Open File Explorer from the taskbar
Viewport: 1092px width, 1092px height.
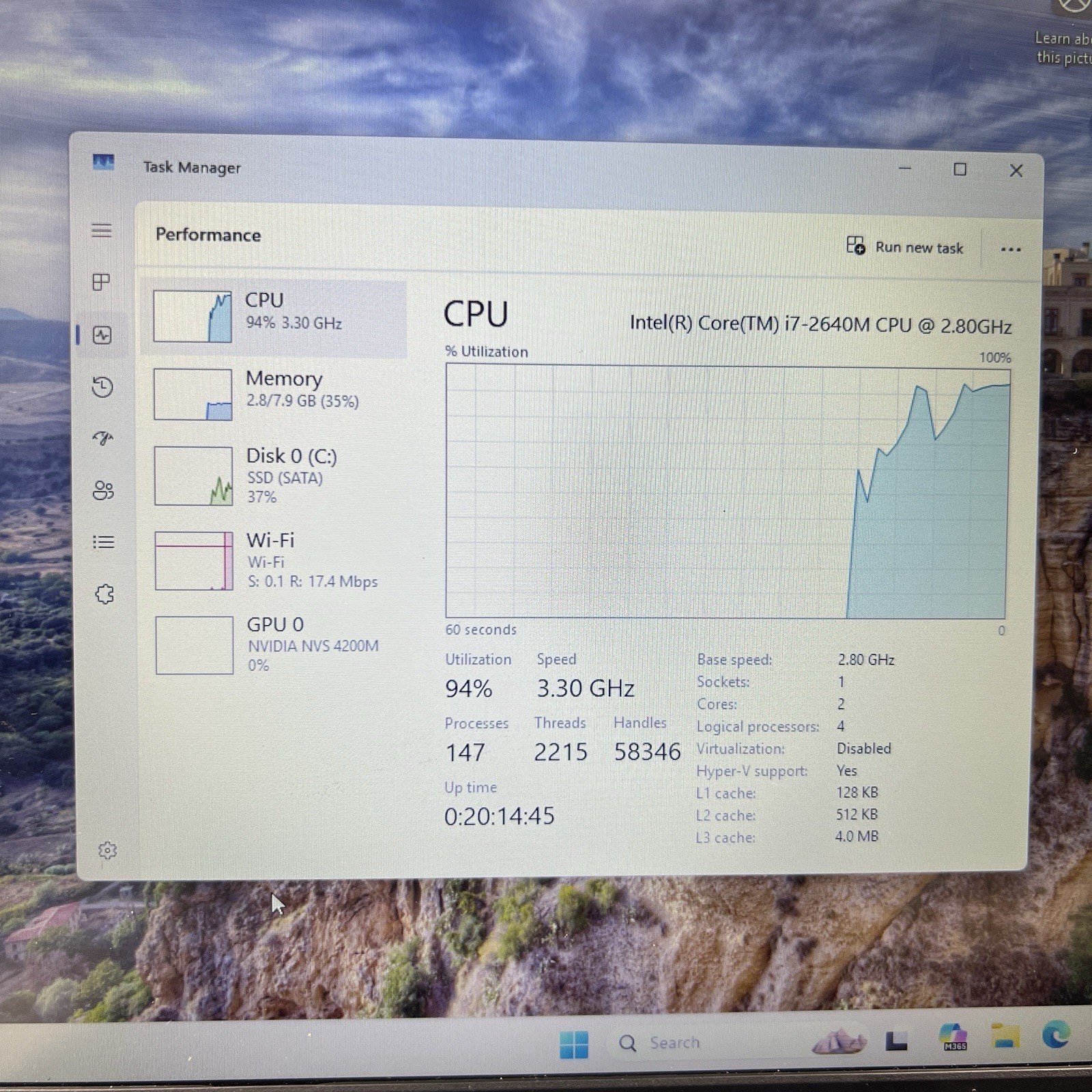point(1005,1036)
